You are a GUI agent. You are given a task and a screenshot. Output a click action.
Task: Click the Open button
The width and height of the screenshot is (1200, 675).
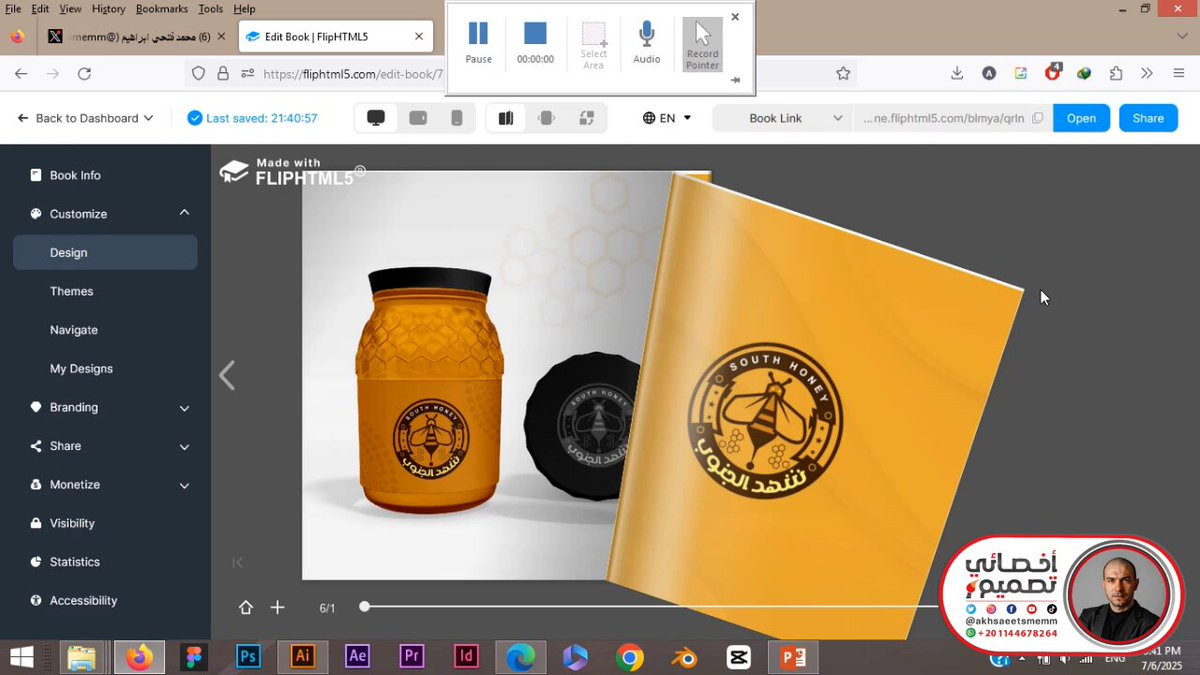click(1081, 118)
